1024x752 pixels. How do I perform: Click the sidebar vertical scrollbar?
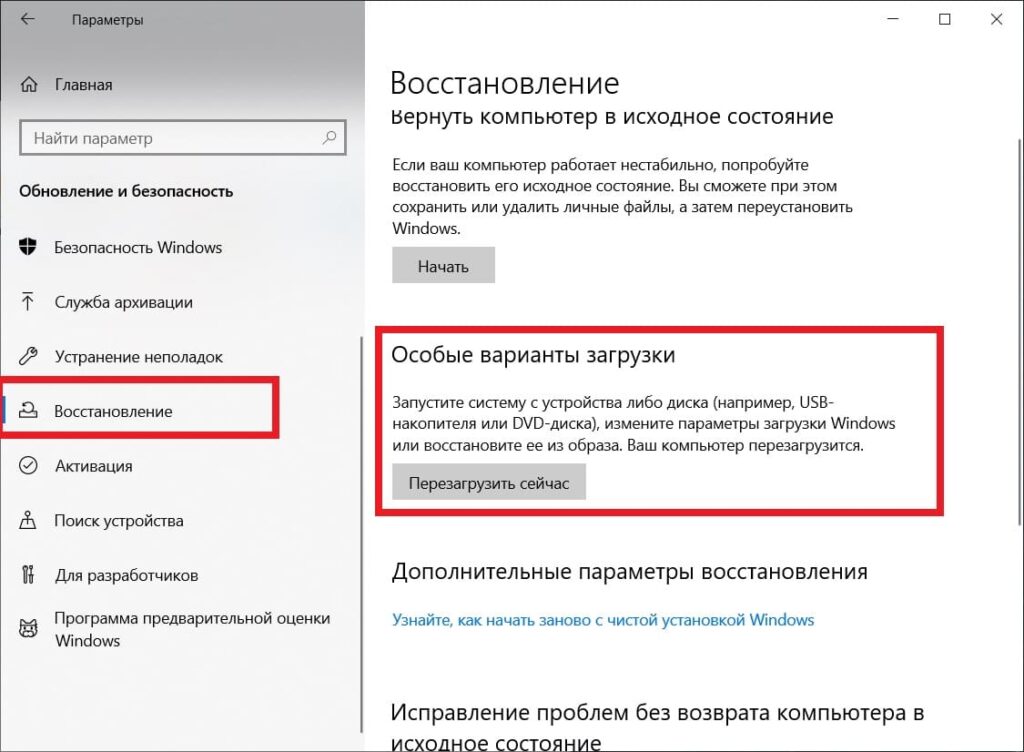tap(361, 535)
